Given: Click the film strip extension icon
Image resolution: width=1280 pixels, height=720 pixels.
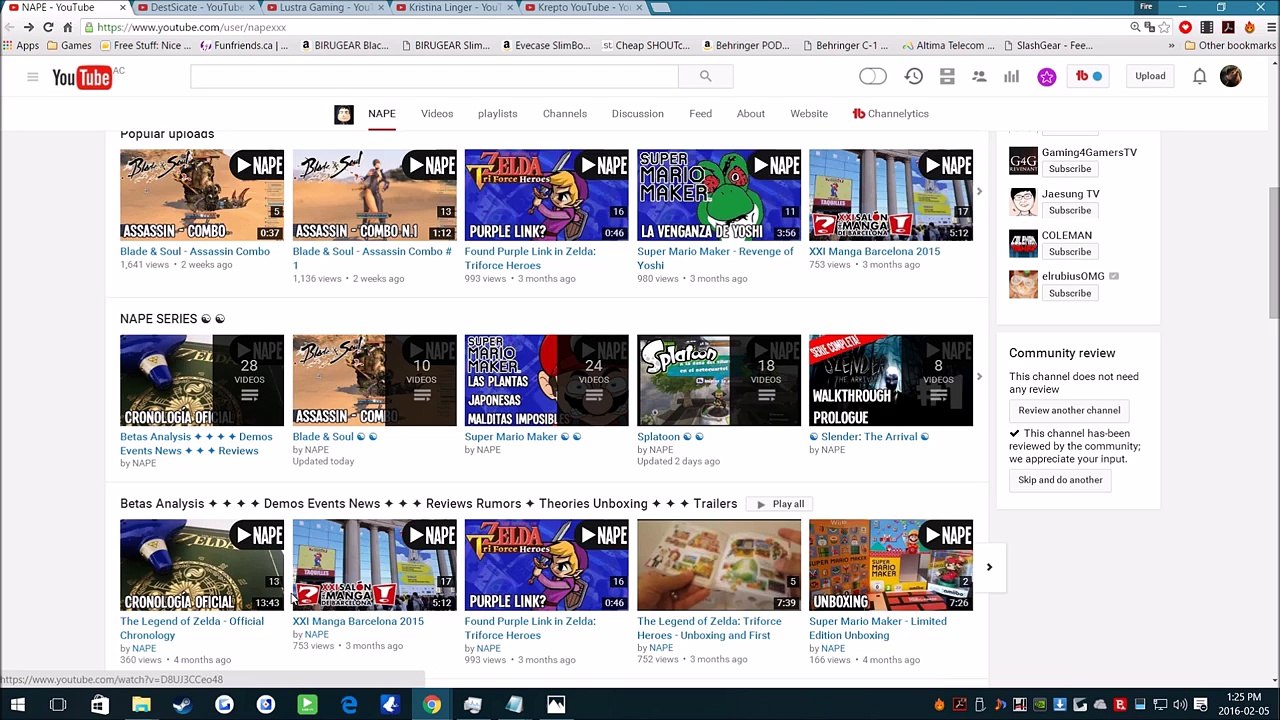Looking at the screenshot, I should (x=1207, y=27).
